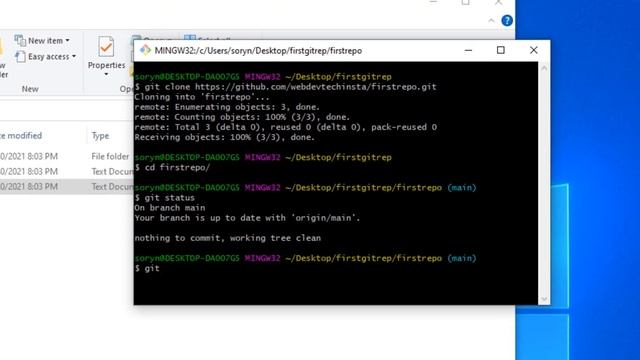Click the 'git status' command line
Screen dimensions: 640x360
(x=165, y=198)
